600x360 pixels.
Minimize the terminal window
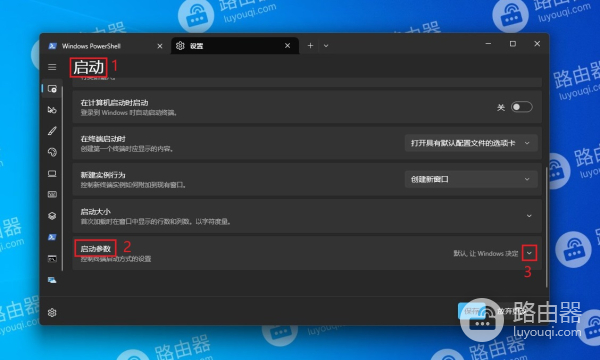tap(488, 44)
